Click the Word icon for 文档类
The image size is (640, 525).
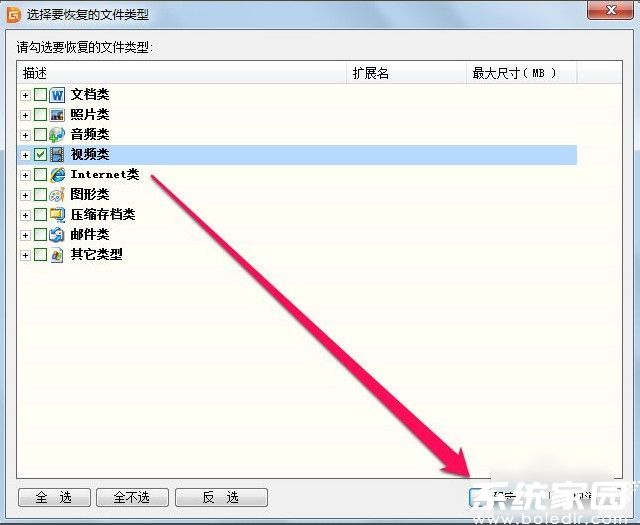coord(57,95)
